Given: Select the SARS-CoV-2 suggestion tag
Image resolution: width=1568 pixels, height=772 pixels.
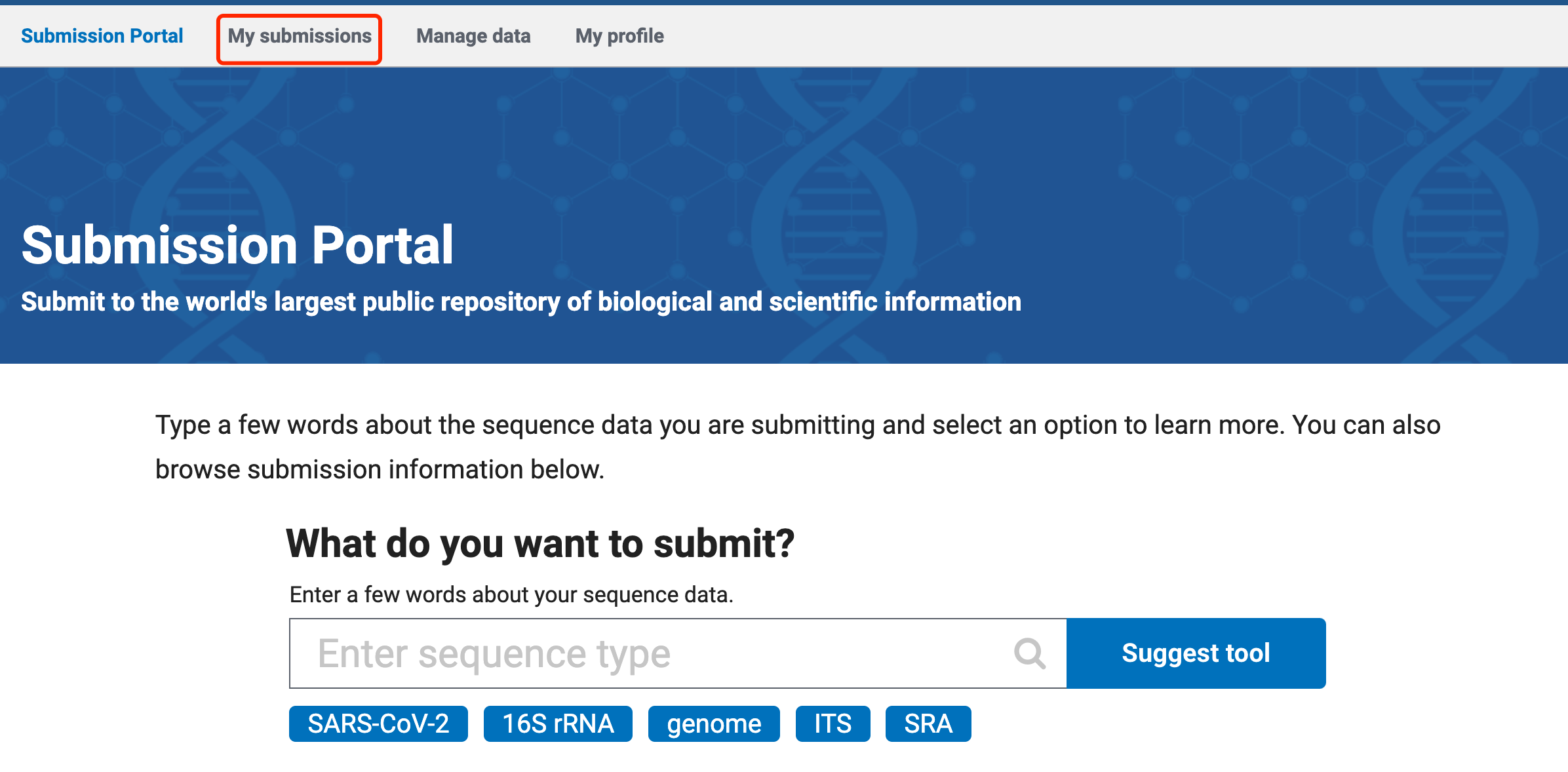Looking at the screenshot, I should pos(378,724).
